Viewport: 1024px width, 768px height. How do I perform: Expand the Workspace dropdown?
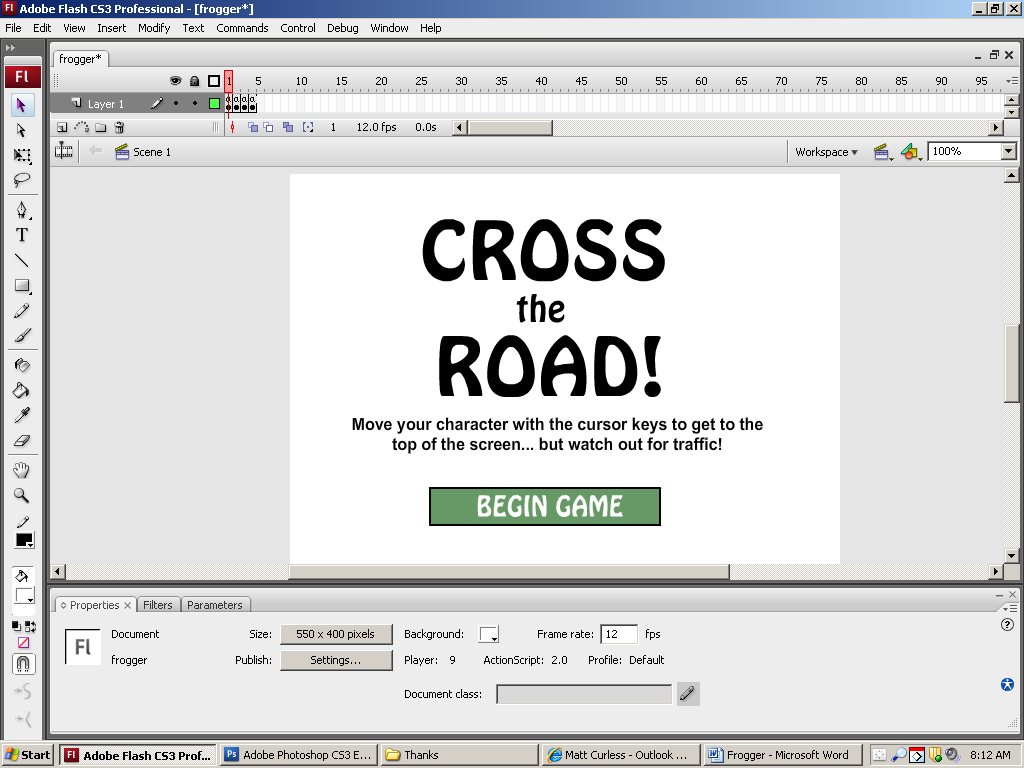(x=826, y=152)
